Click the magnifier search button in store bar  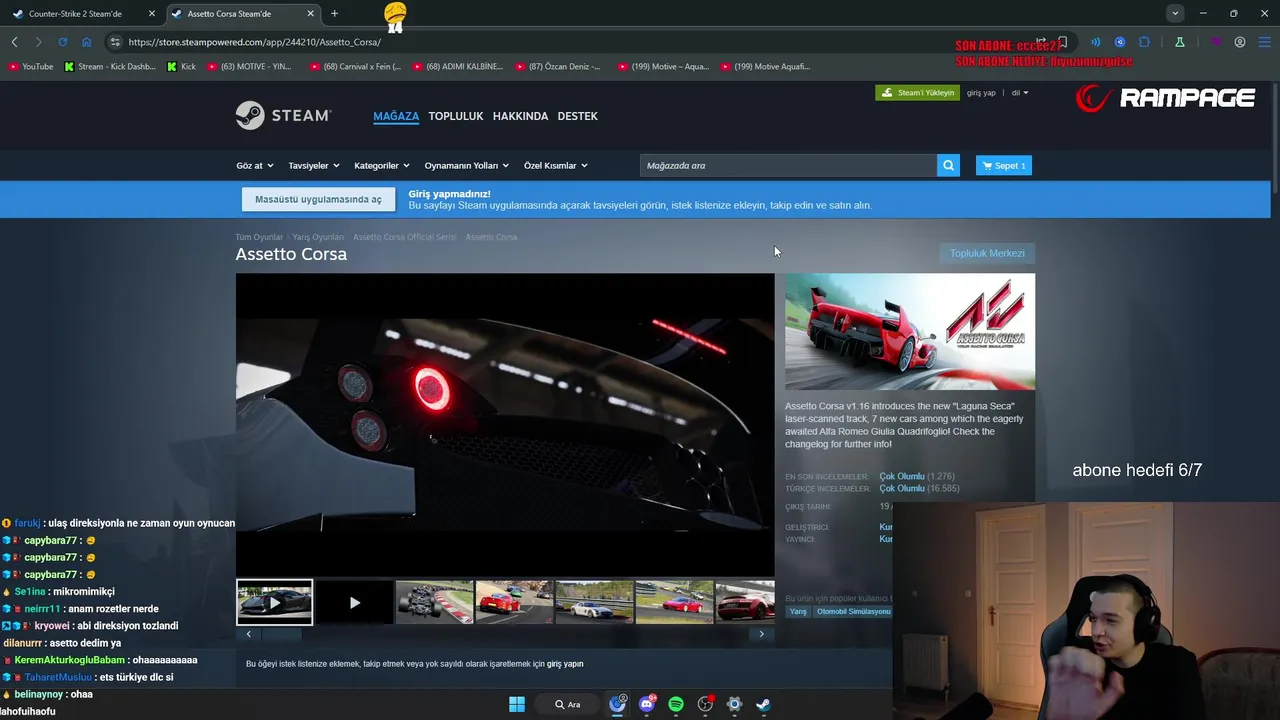point(948,165)
